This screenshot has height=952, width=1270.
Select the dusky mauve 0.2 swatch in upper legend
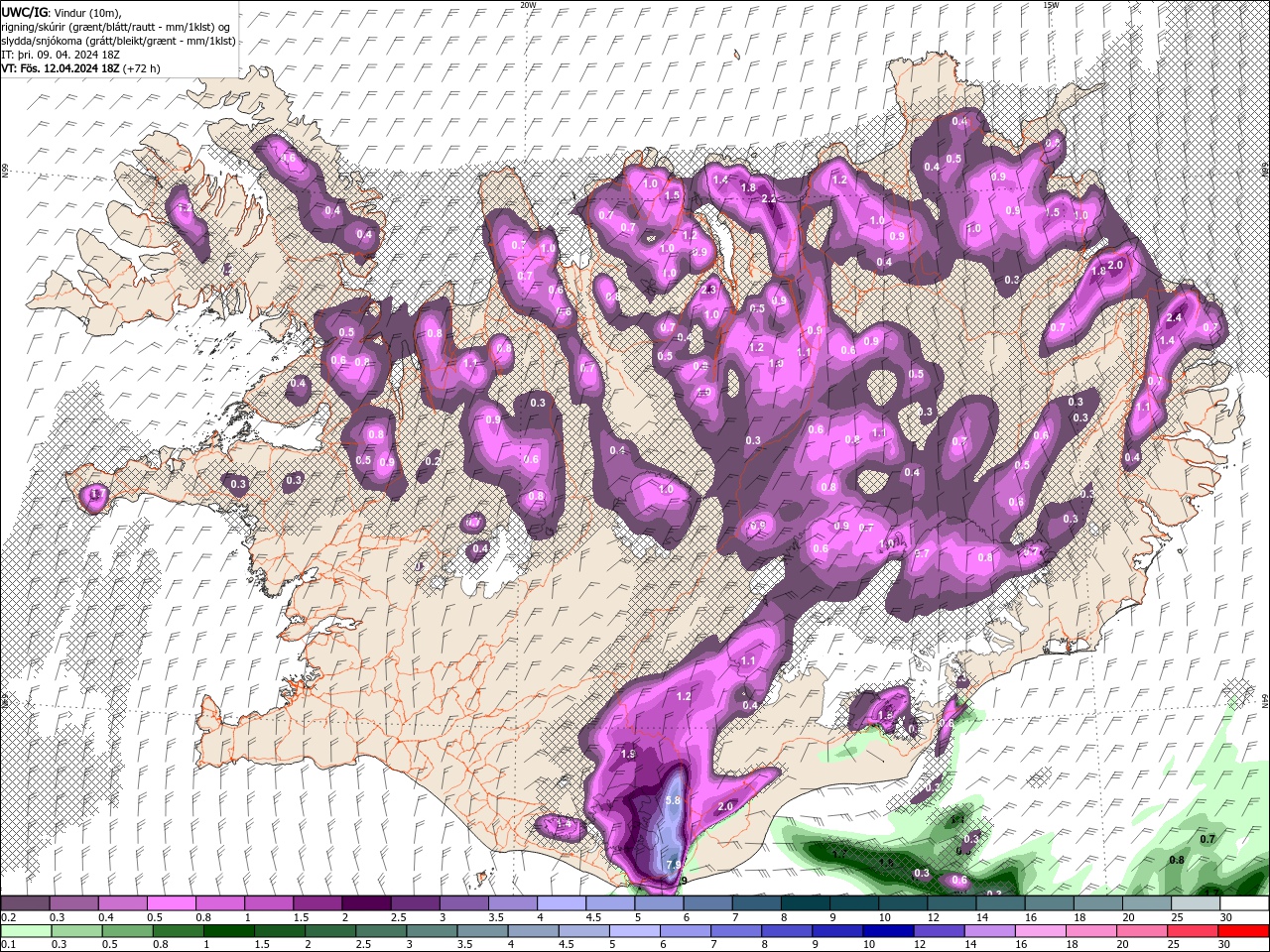click(x=25, y=903)
